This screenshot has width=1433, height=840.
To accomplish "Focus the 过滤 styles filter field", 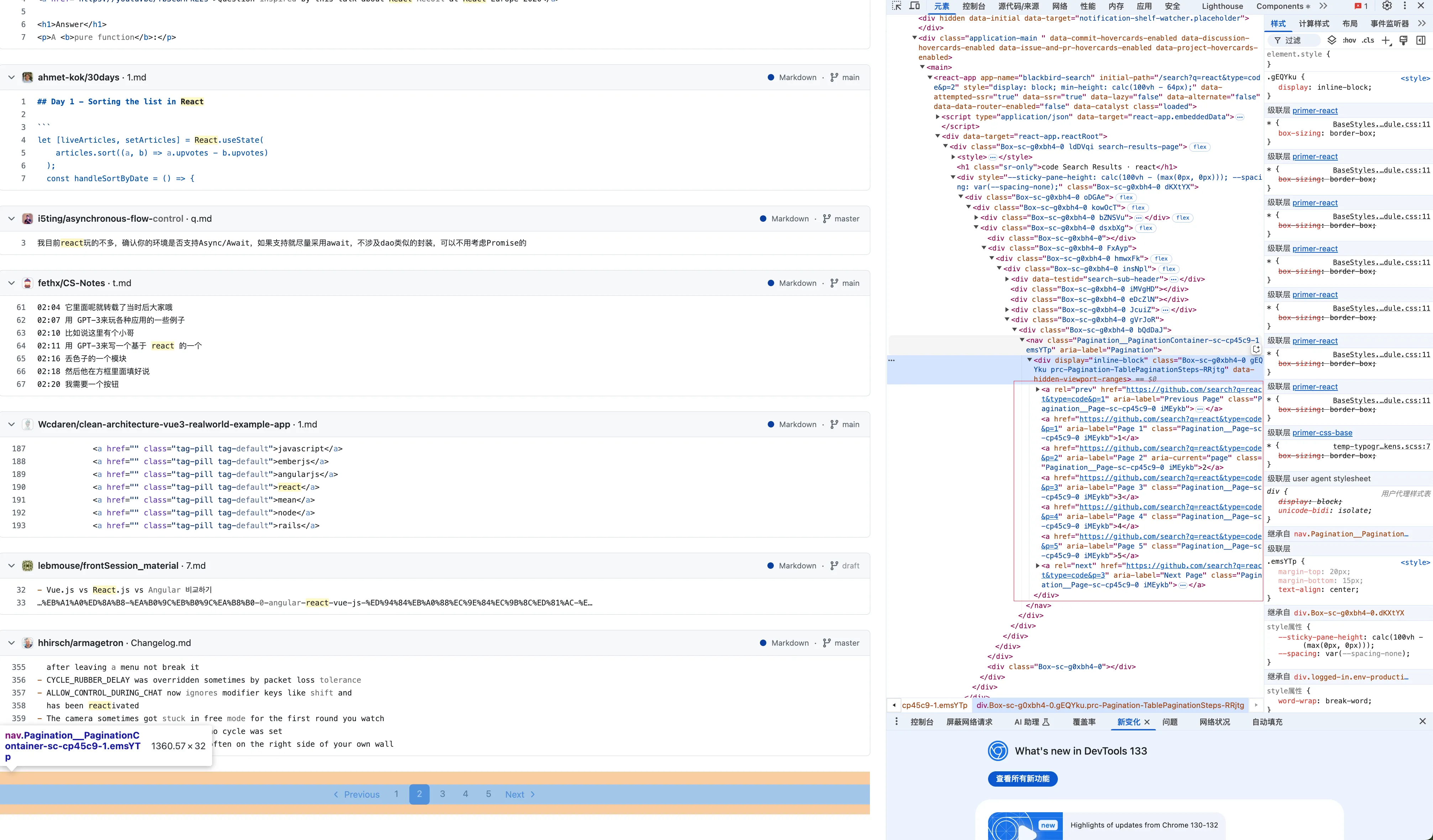I will pyautogui.click(x=1294, y=40).
